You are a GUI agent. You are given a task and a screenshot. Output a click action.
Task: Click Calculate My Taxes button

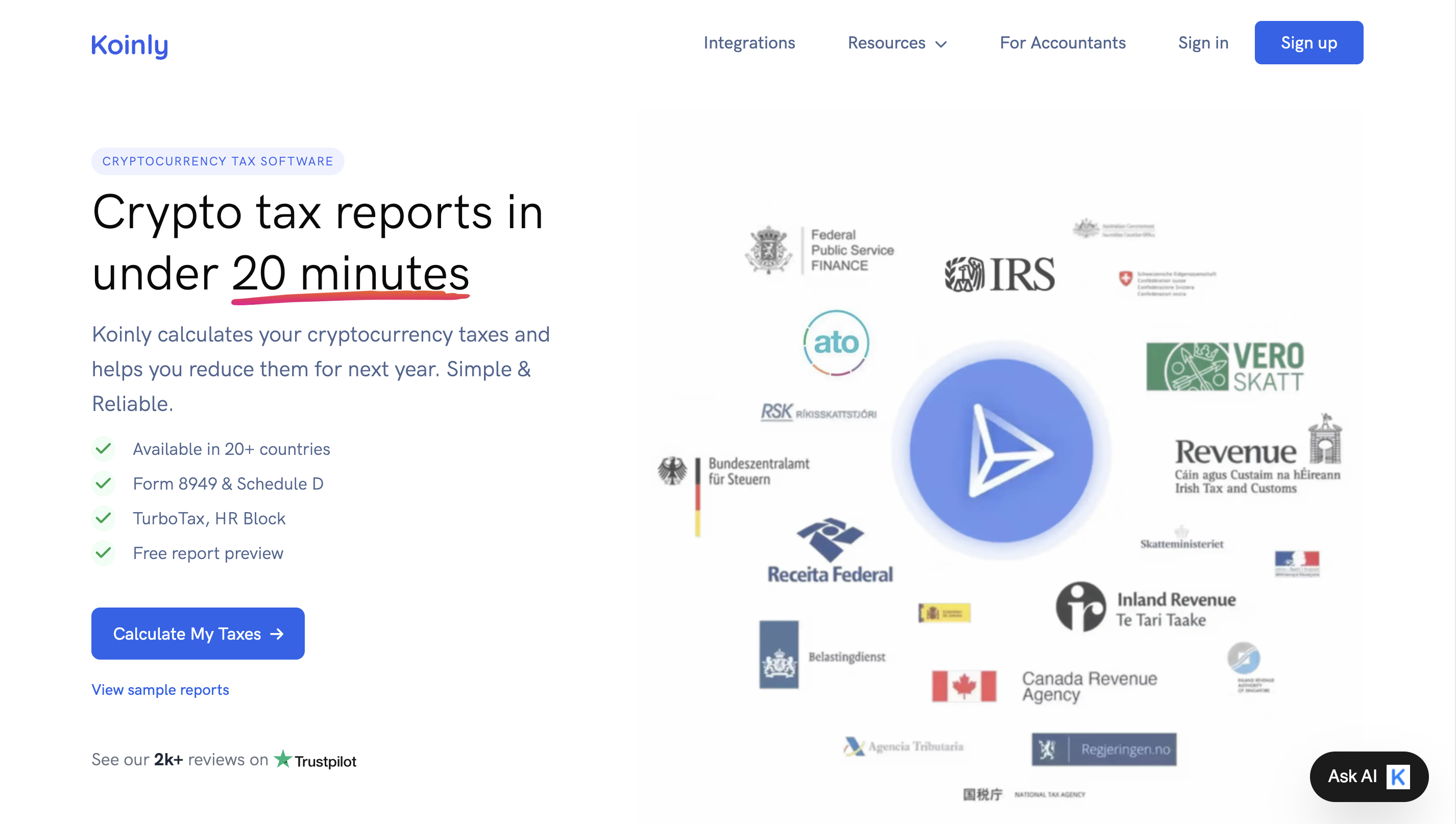tap(198, 633)
